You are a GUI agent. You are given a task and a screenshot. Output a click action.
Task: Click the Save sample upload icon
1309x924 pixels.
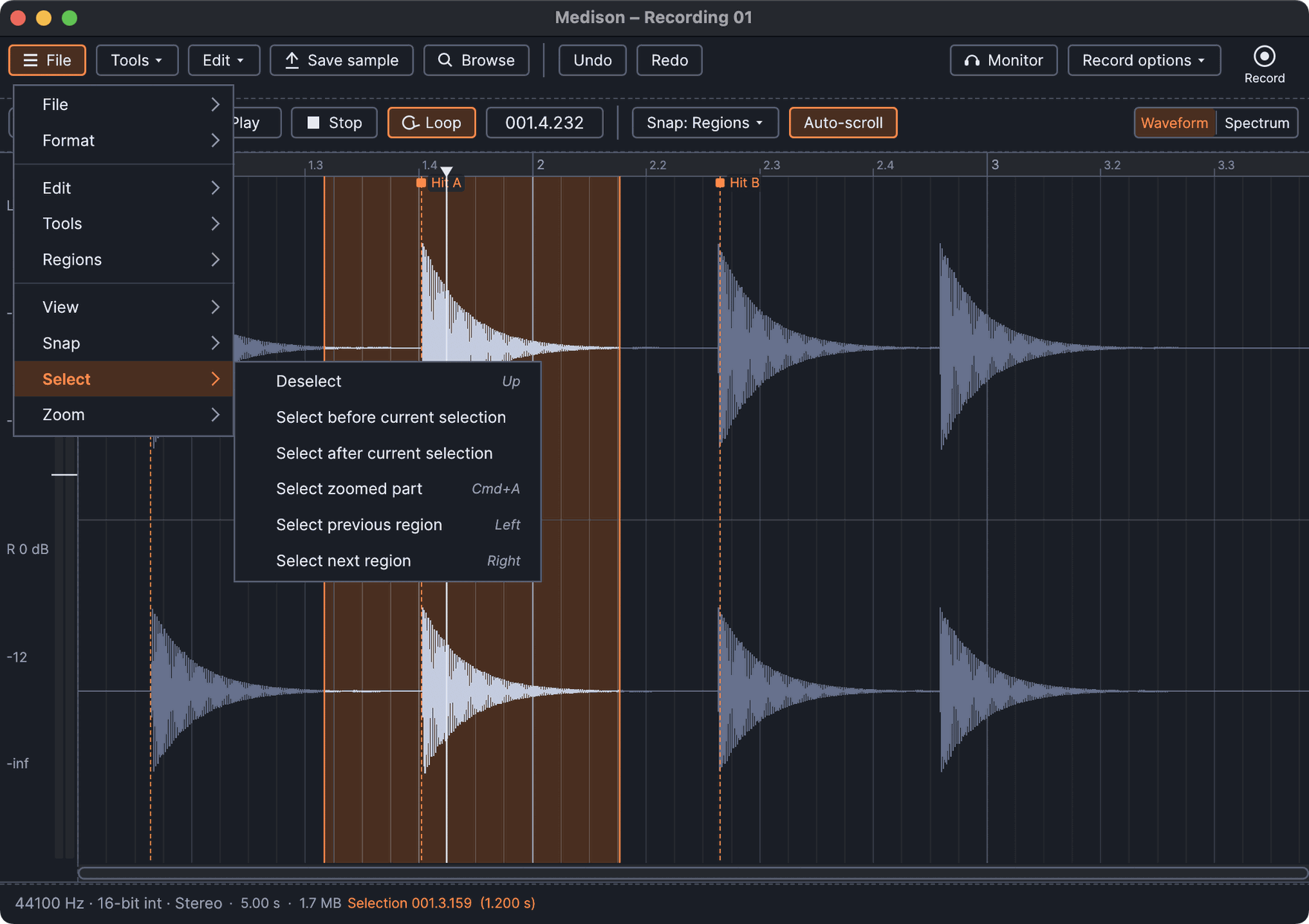coord(292,60)
